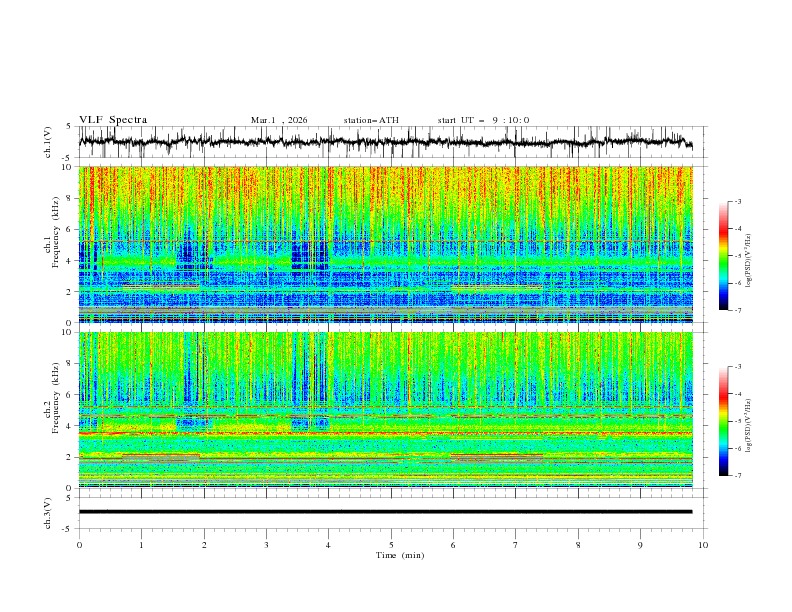Click the "-3" label on ch.2 color bar
This screenshot has height=612, width=792.
coord(738,367)
